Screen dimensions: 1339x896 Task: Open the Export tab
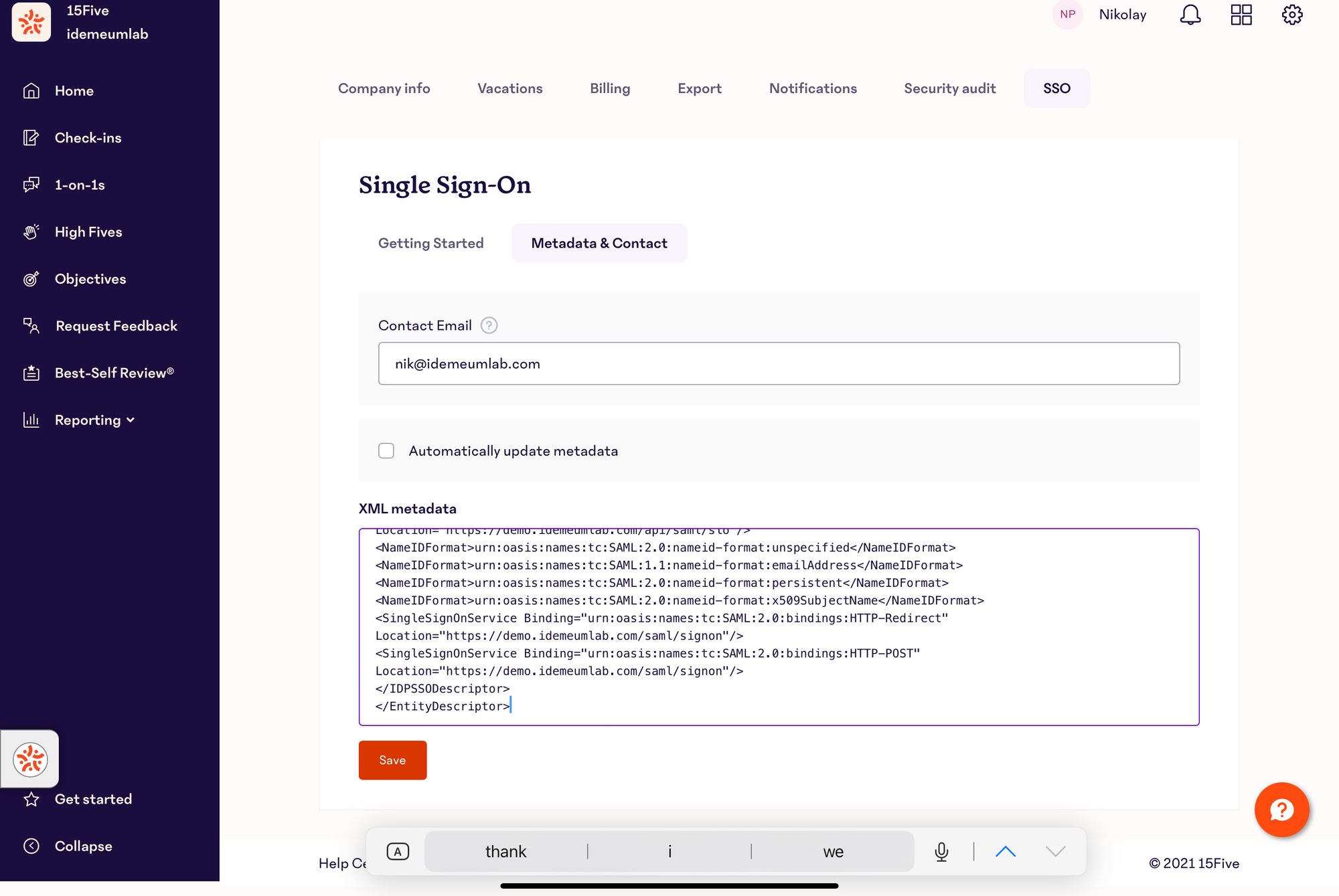pyautogui.click(x=700, y=88)
